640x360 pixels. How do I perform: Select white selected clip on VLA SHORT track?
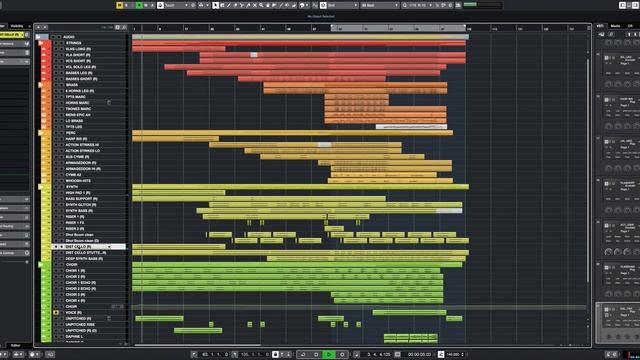[254, 55]
